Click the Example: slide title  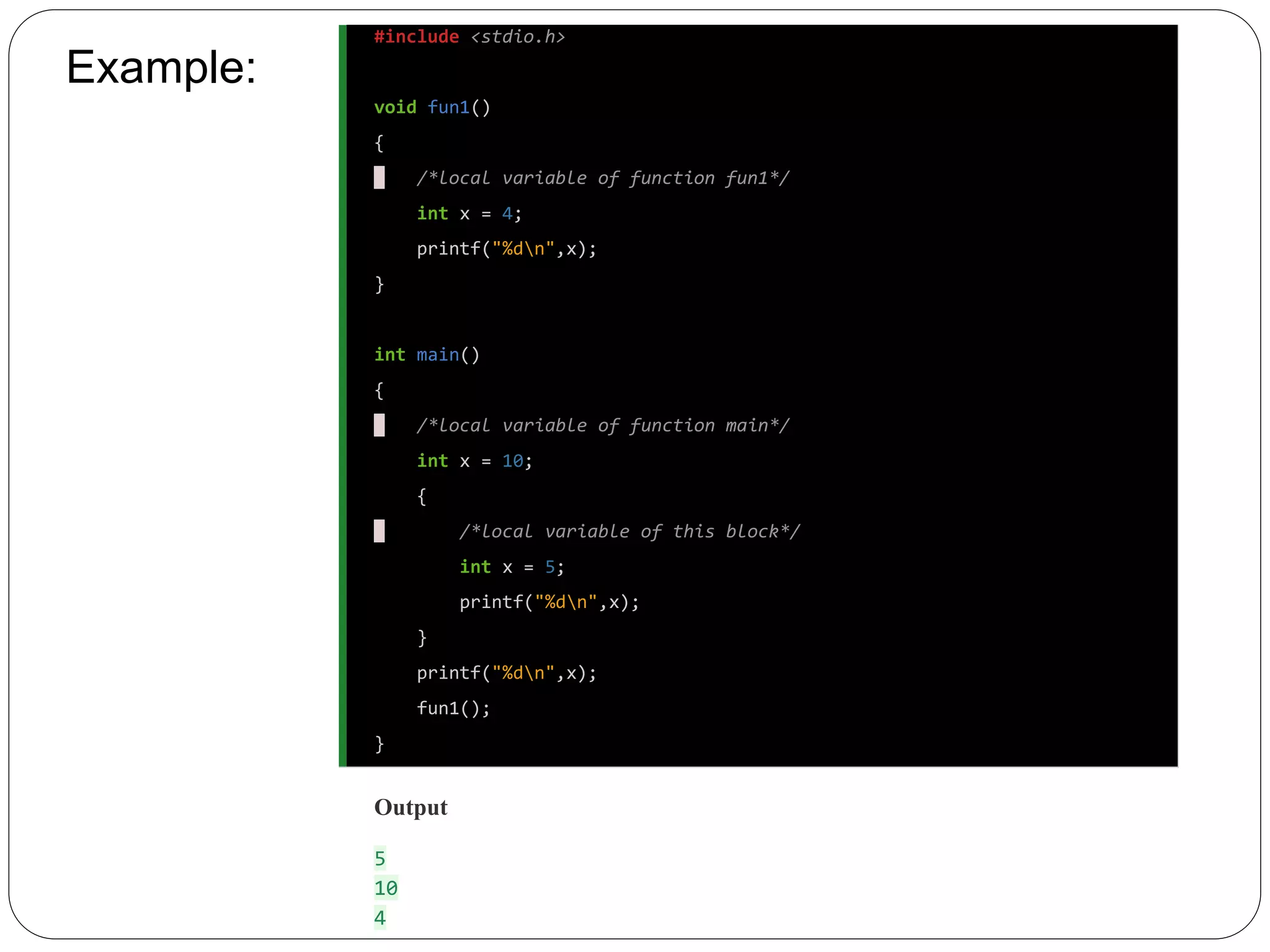161,67
